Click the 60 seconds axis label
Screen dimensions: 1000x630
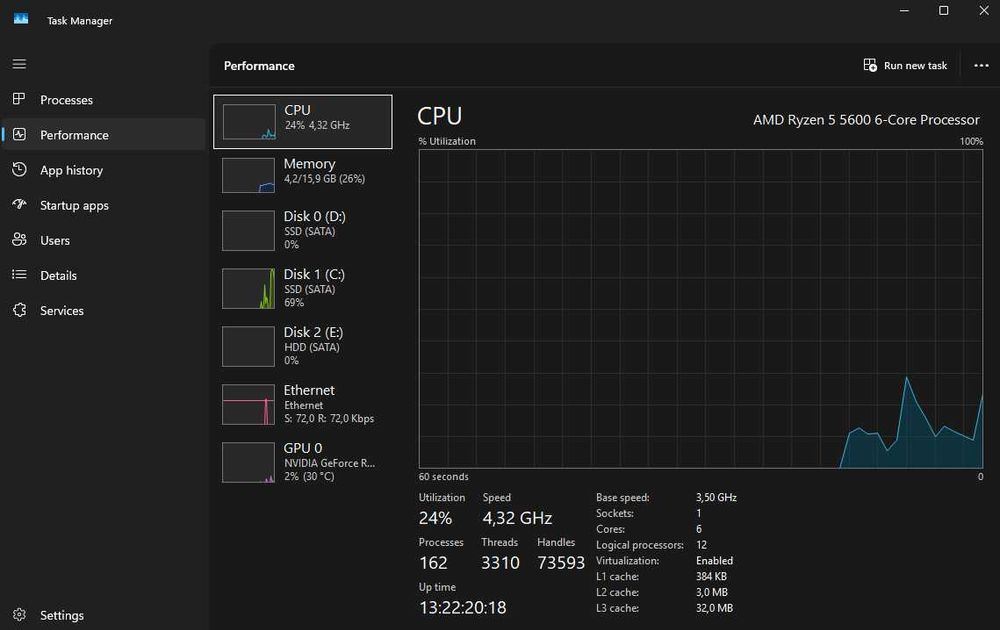click(x=444, y=477)
